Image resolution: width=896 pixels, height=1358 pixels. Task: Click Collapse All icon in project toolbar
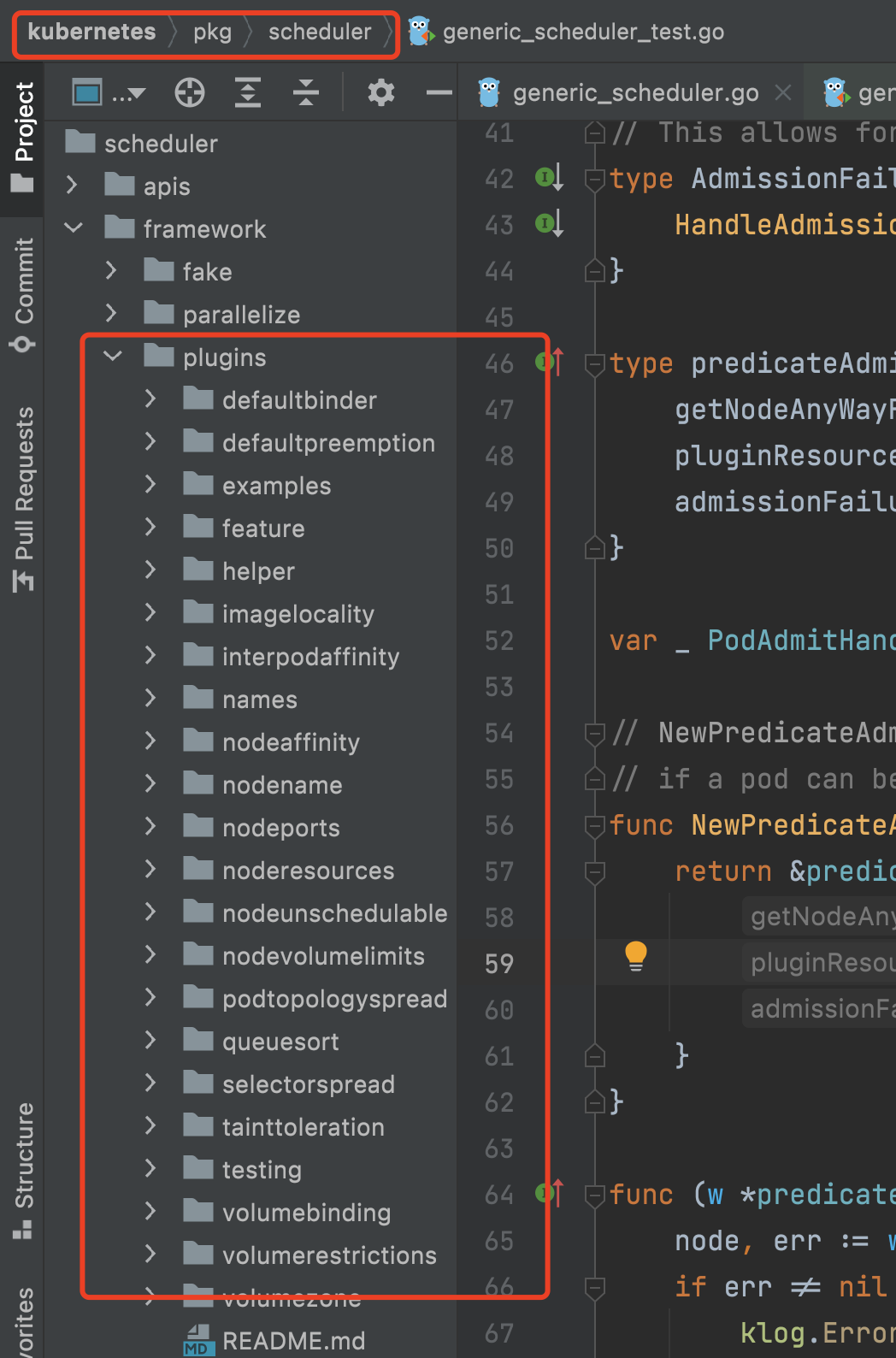pyautogui.click(x=305, y=92)
